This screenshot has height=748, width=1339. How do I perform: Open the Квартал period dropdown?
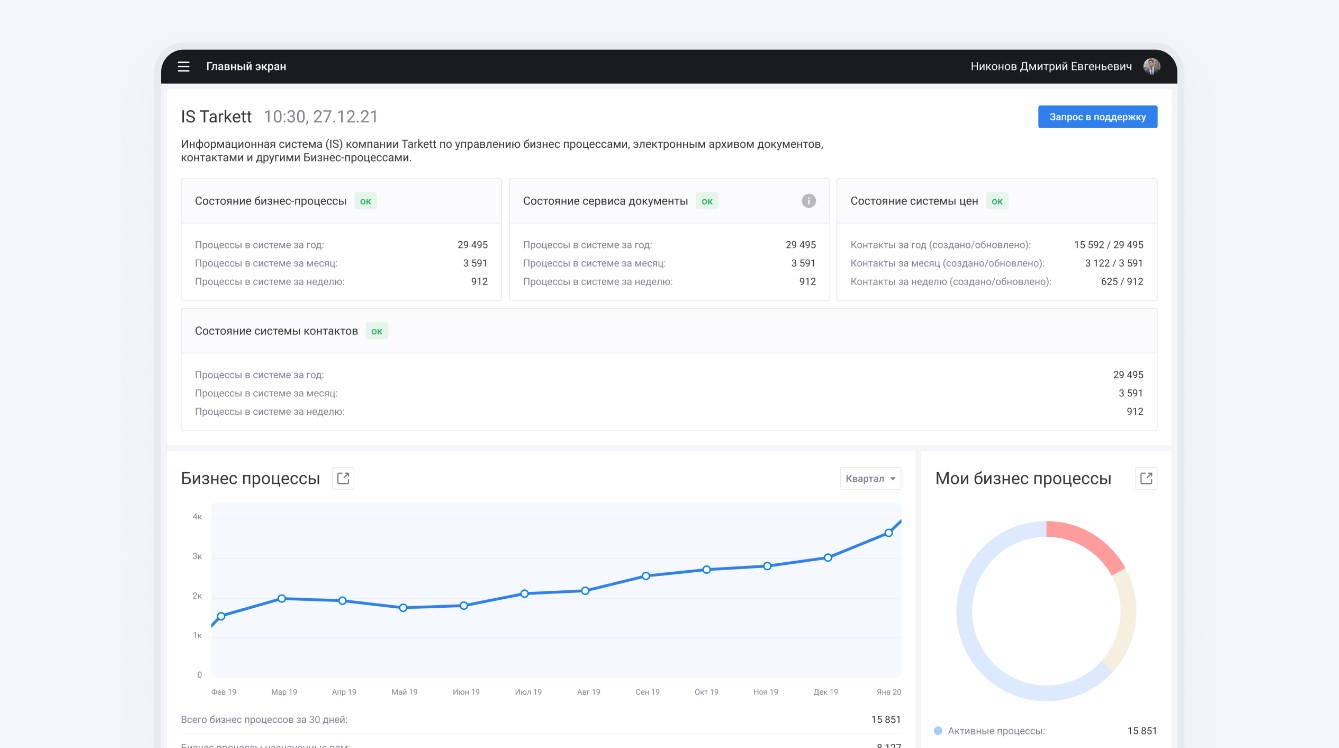(x=871, y=479)
